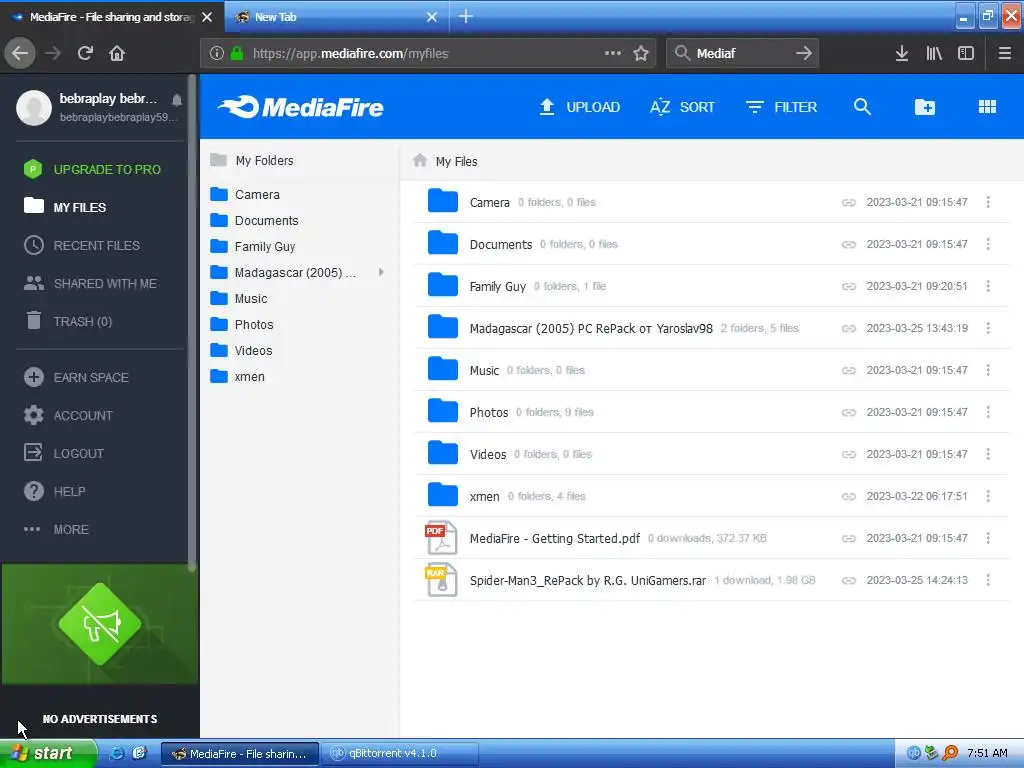1024x768 pixels.
Task: Open the FILTER options
Action: point(781,107)
